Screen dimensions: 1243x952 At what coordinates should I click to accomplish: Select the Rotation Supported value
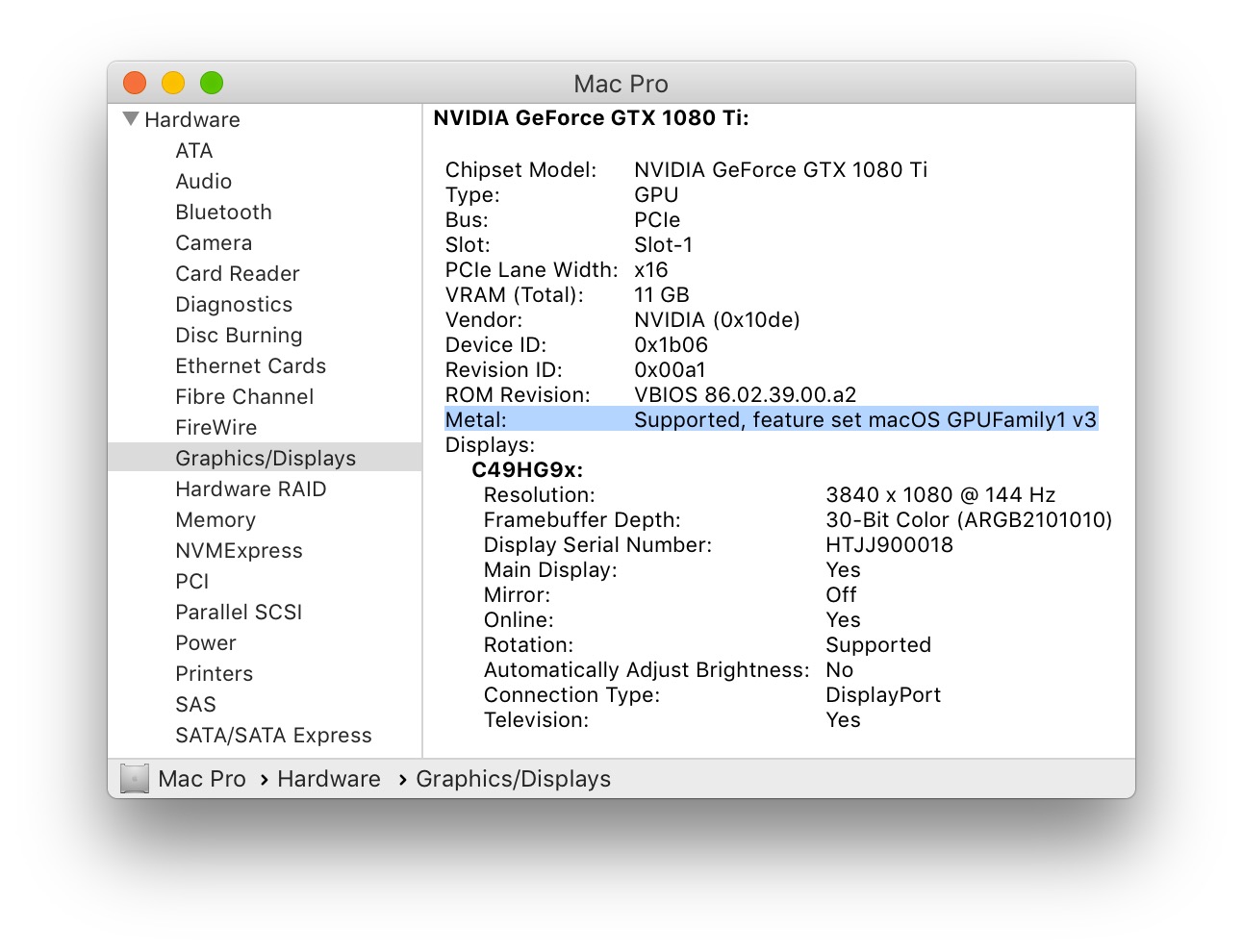point(878,644)
